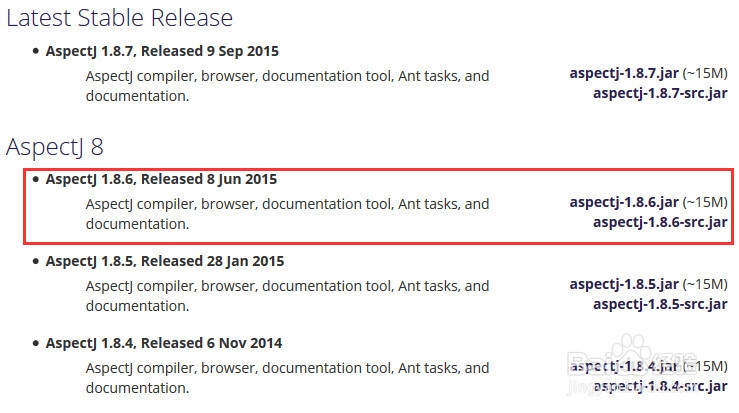Click the bullet before AspectJ 1.8.4
739x413 pixels.
pos(36,343)
